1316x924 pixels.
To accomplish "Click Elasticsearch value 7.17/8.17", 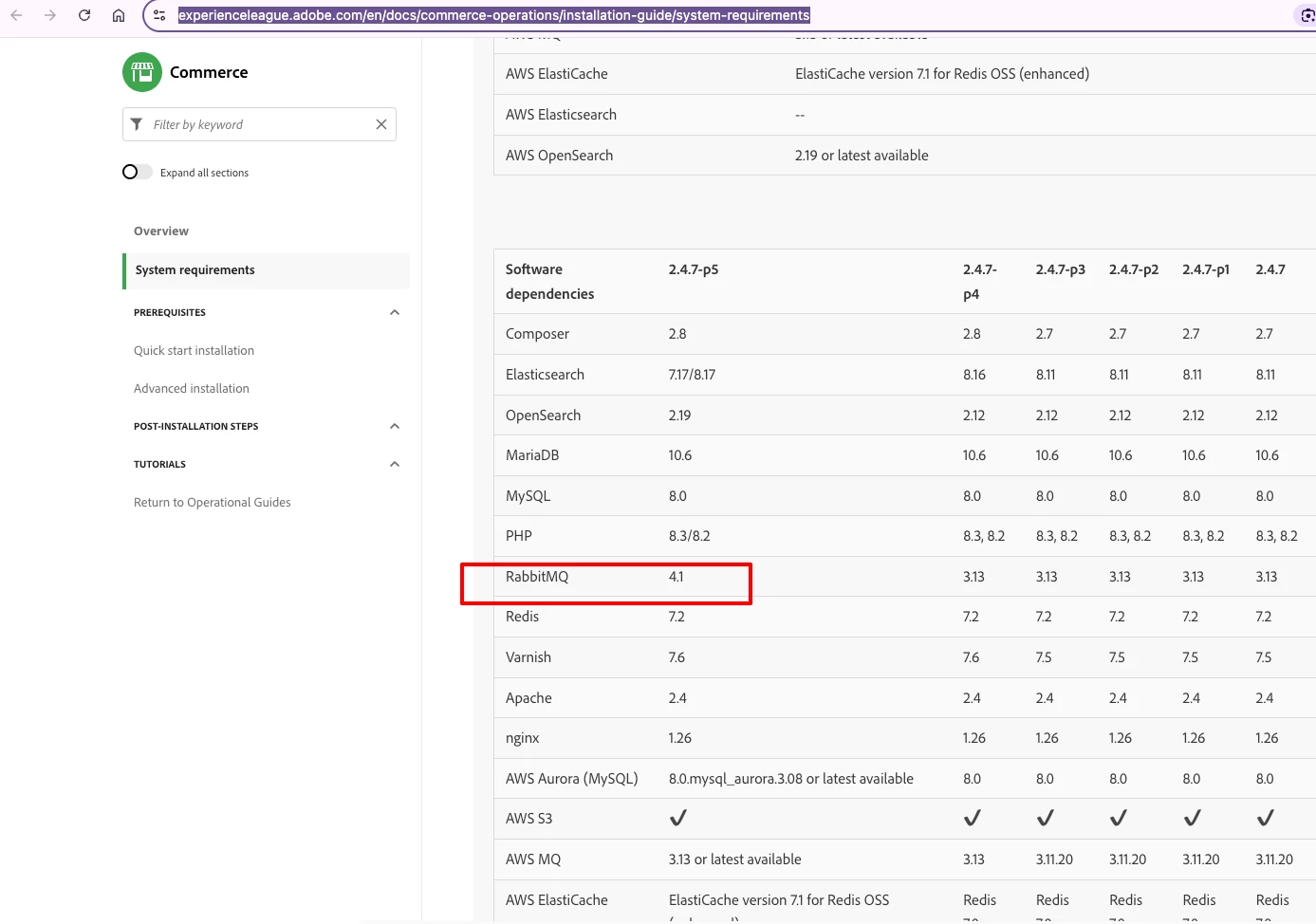I will 692,375.
